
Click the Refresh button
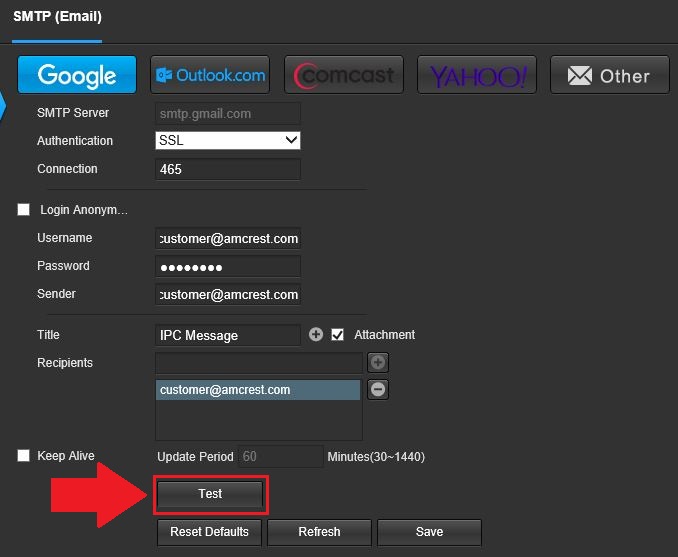tap(319, 532)
